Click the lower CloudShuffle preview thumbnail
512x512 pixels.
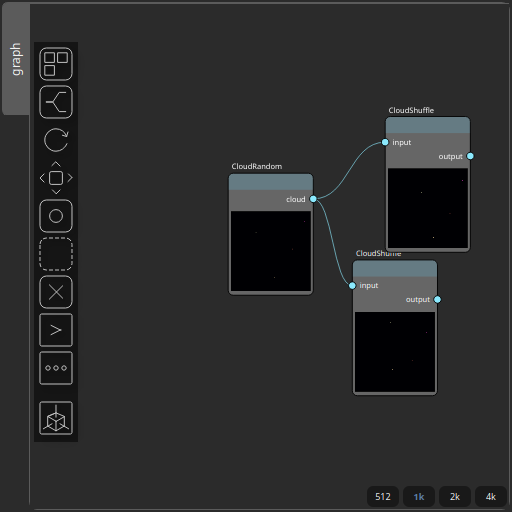395,352
